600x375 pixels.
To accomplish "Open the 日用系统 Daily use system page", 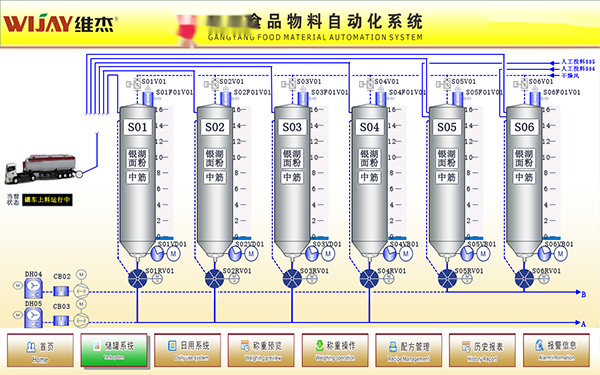I will (x=188, y=350).
